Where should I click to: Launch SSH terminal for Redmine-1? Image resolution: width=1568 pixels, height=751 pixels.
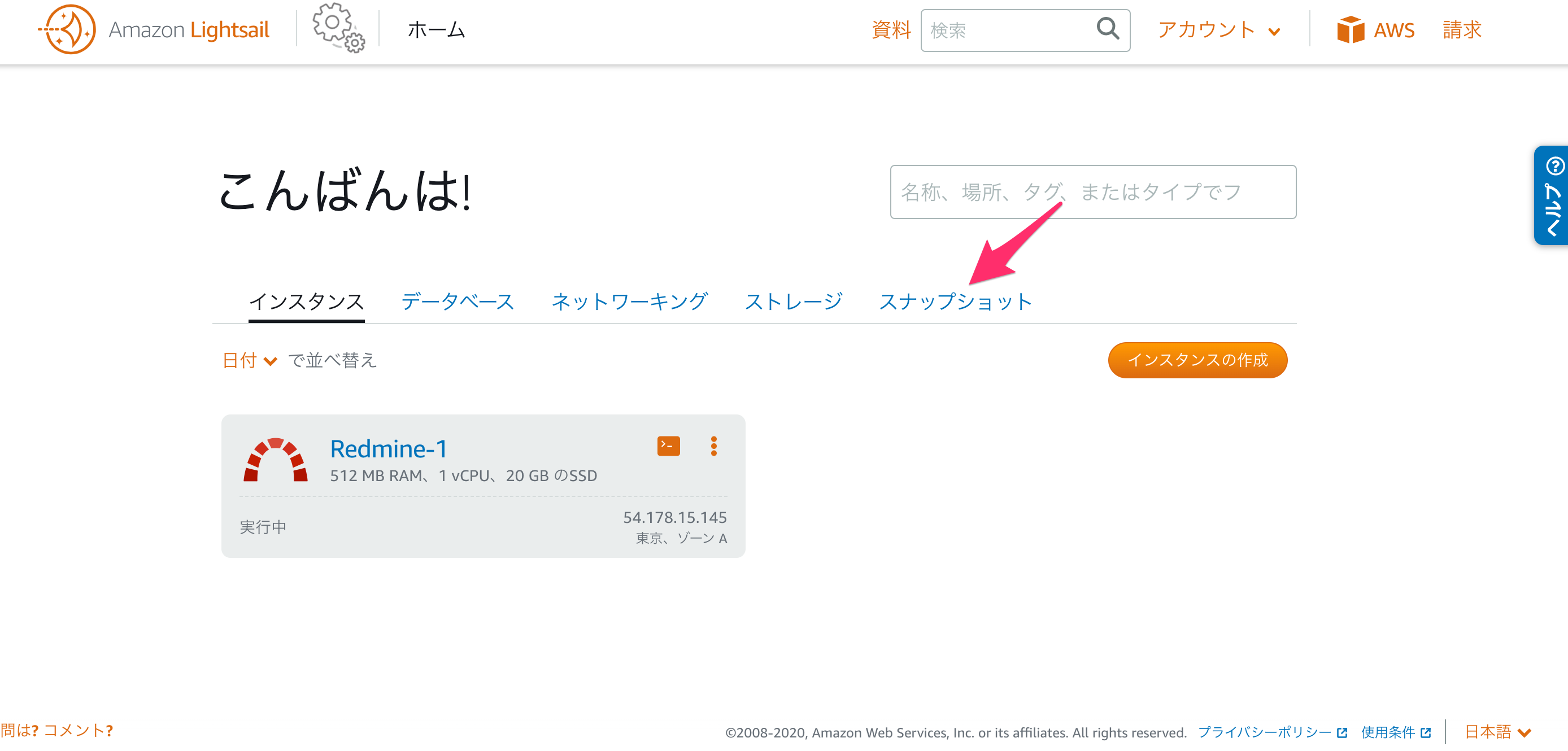(x=668, y=446)
